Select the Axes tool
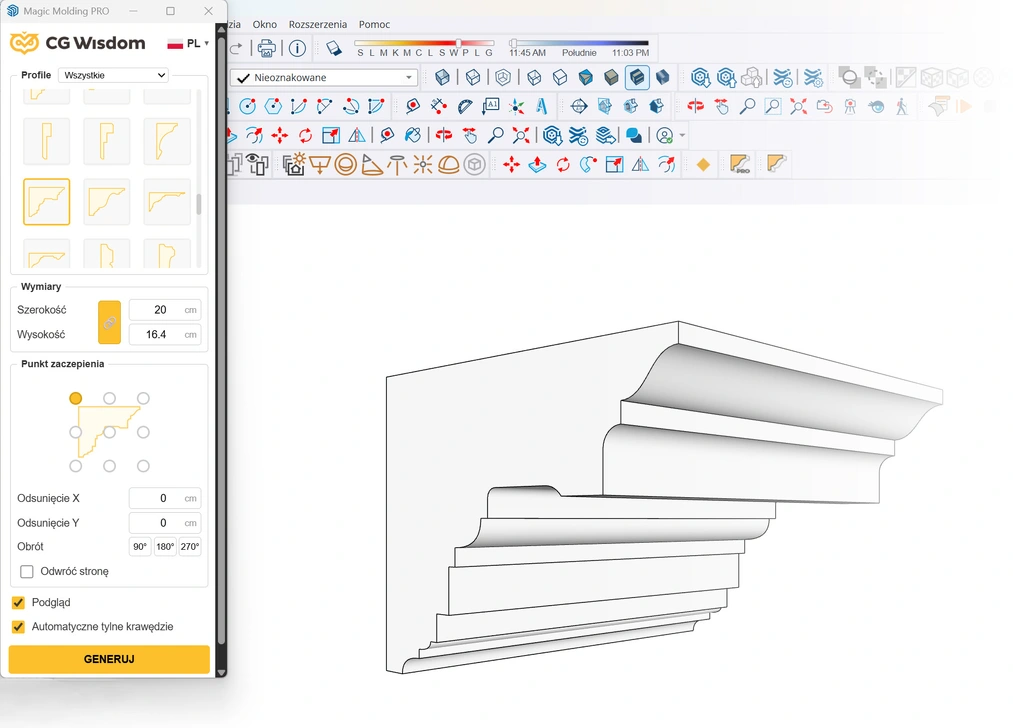The height and width of the screenshot is (728, 1013). click(x=516, y=106)
